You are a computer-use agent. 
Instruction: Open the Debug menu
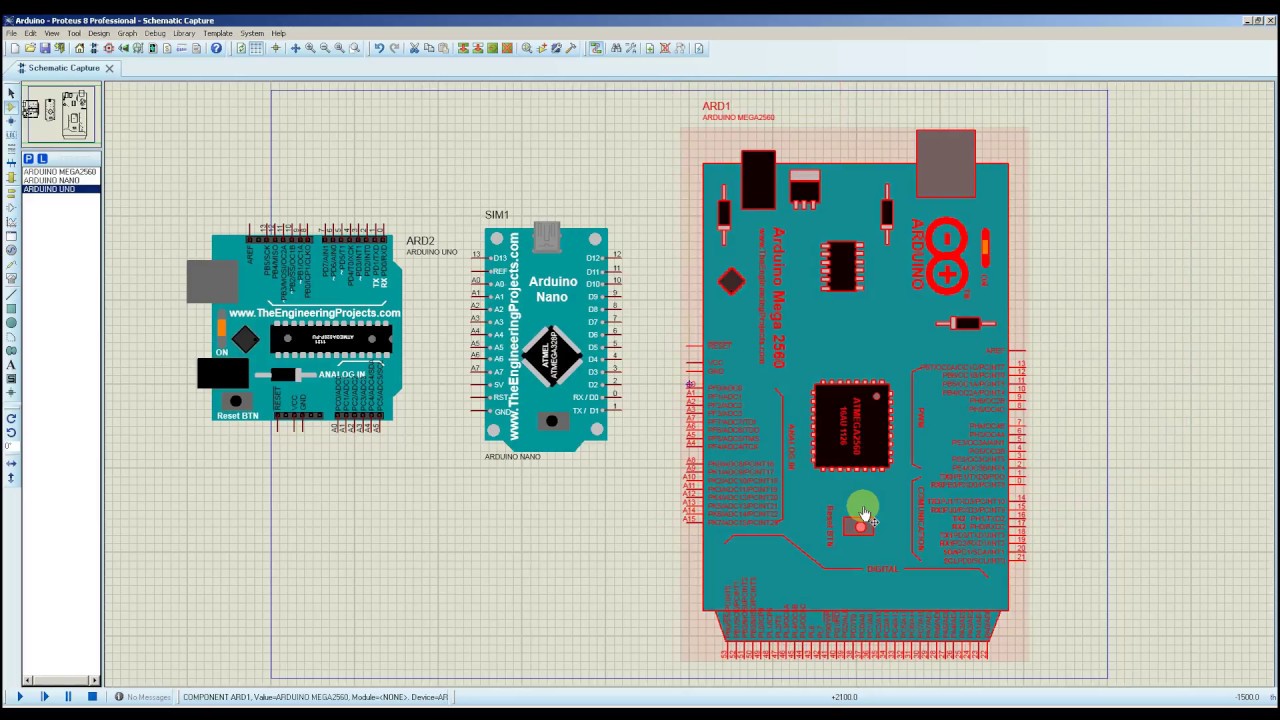coord(155,33)
